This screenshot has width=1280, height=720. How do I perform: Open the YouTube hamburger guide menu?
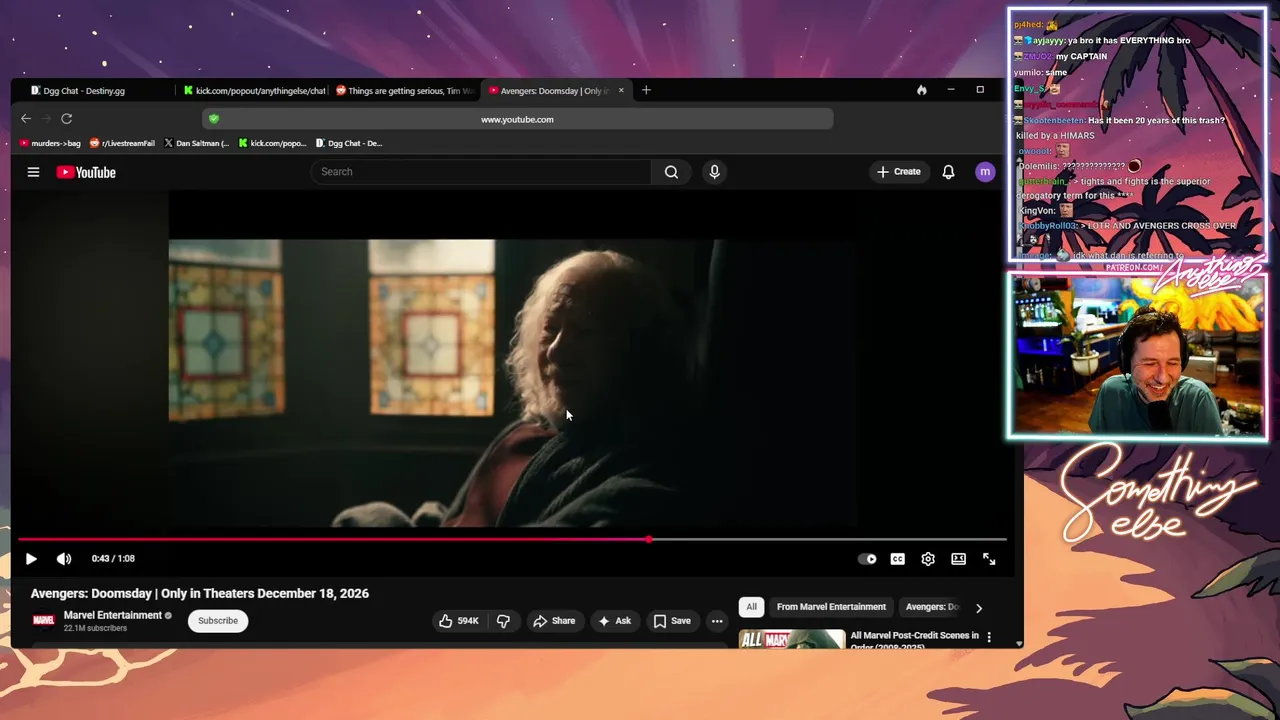33,172
